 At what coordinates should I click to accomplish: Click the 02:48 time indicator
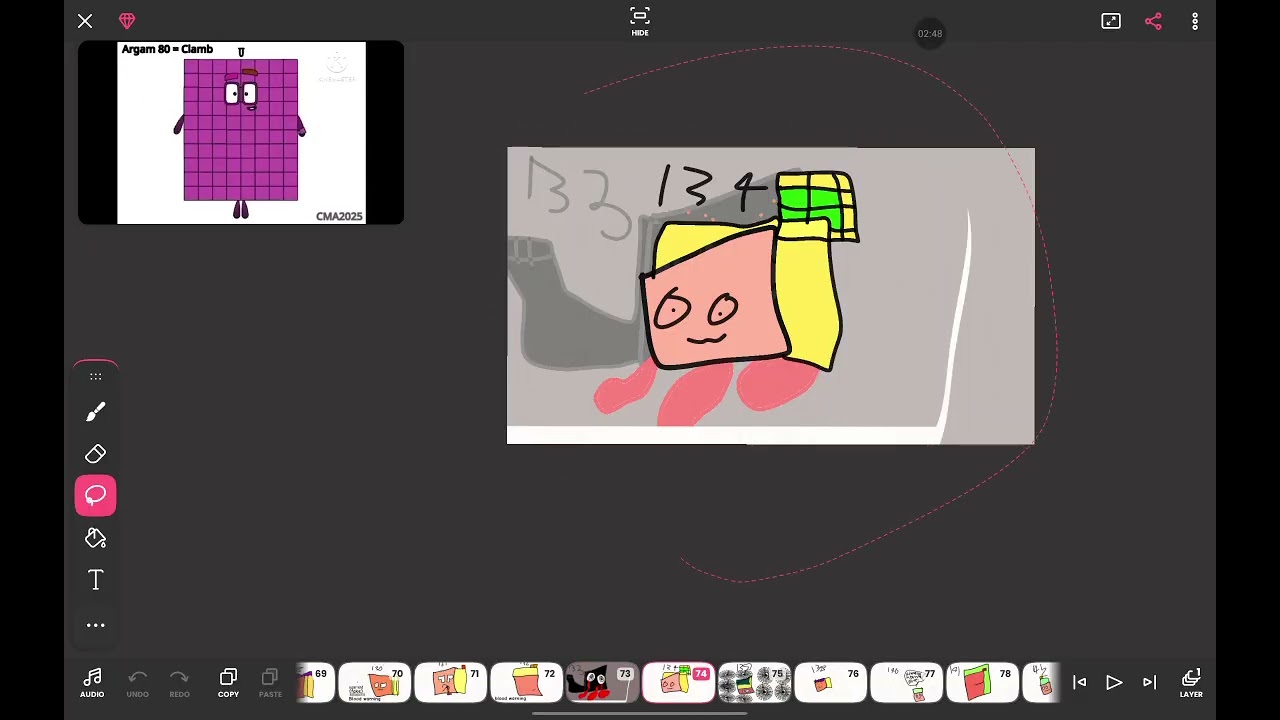pos(930,33)
